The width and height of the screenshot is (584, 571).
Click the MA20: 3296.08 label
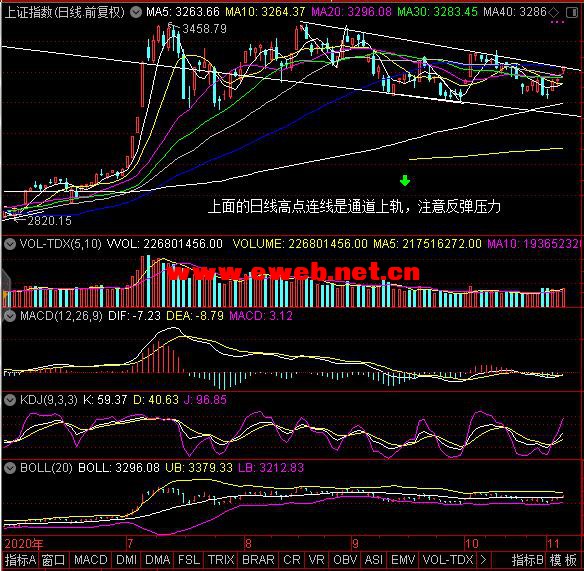[351, 12]
